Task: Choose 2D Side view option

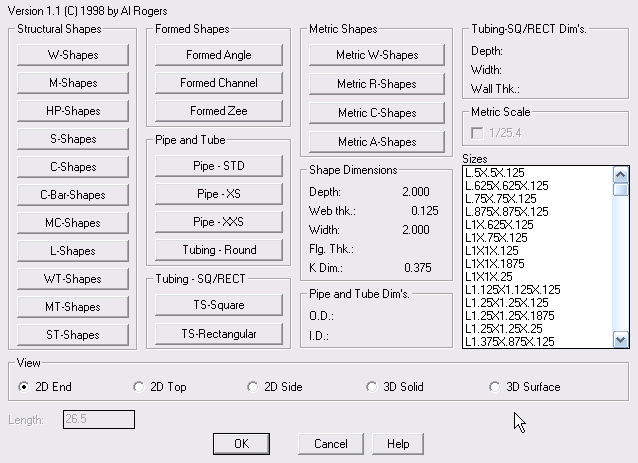Action: click(x=252, y=387)
